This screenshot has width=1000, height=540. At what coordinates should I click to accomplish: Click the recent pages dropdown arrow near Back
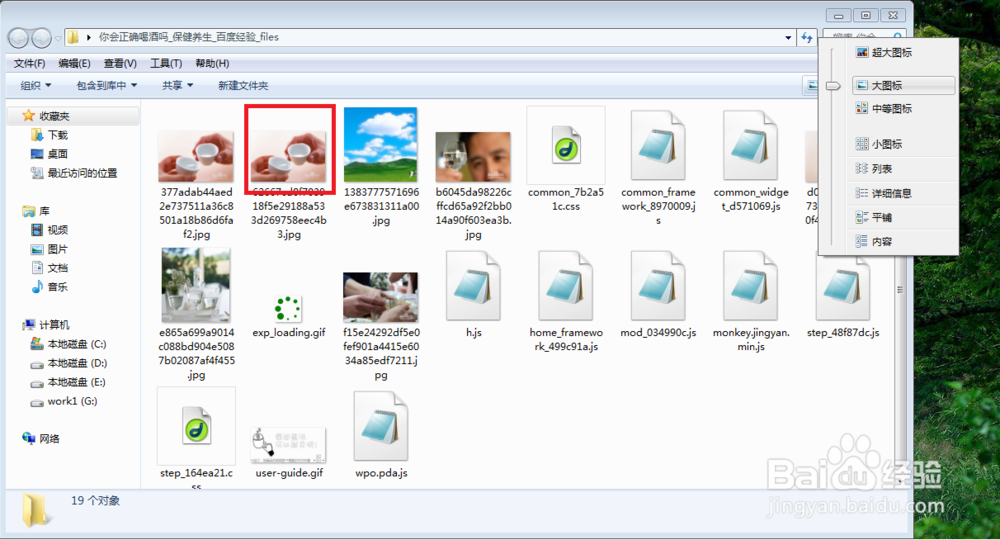(x=58, y=38)
